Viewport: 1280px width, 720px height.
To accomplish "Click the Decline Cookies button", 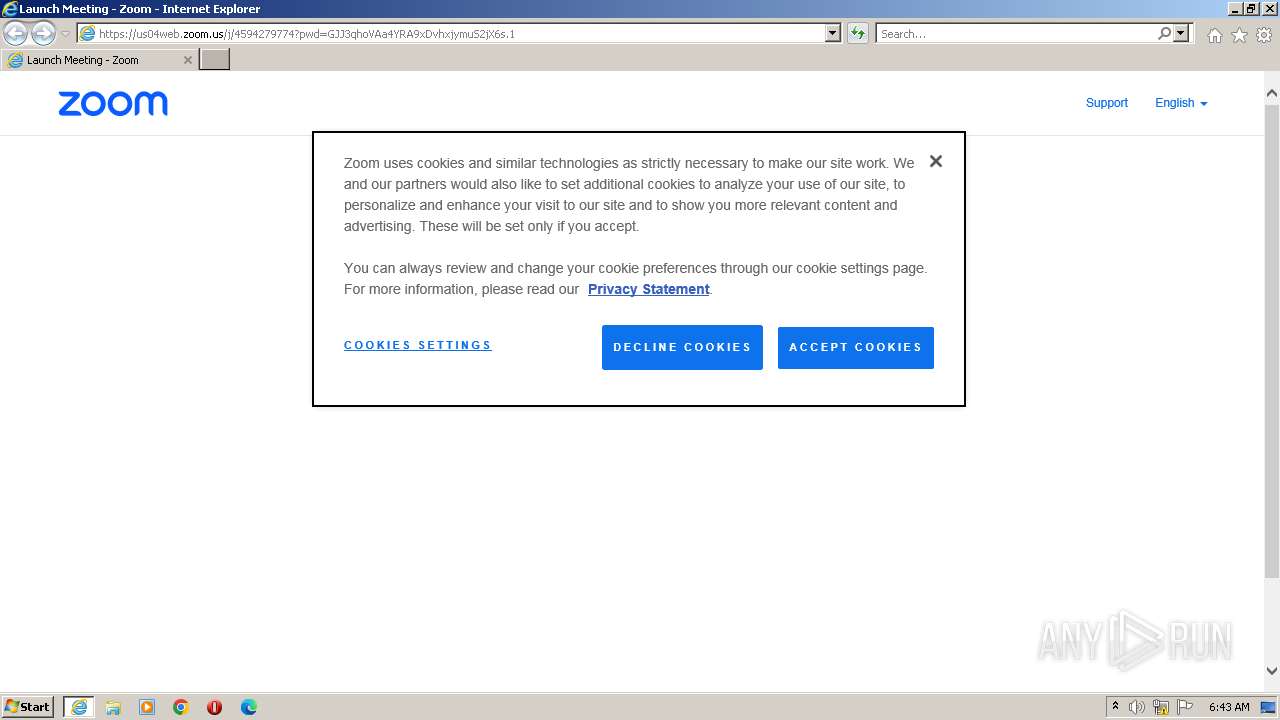I will coord(682,347).
